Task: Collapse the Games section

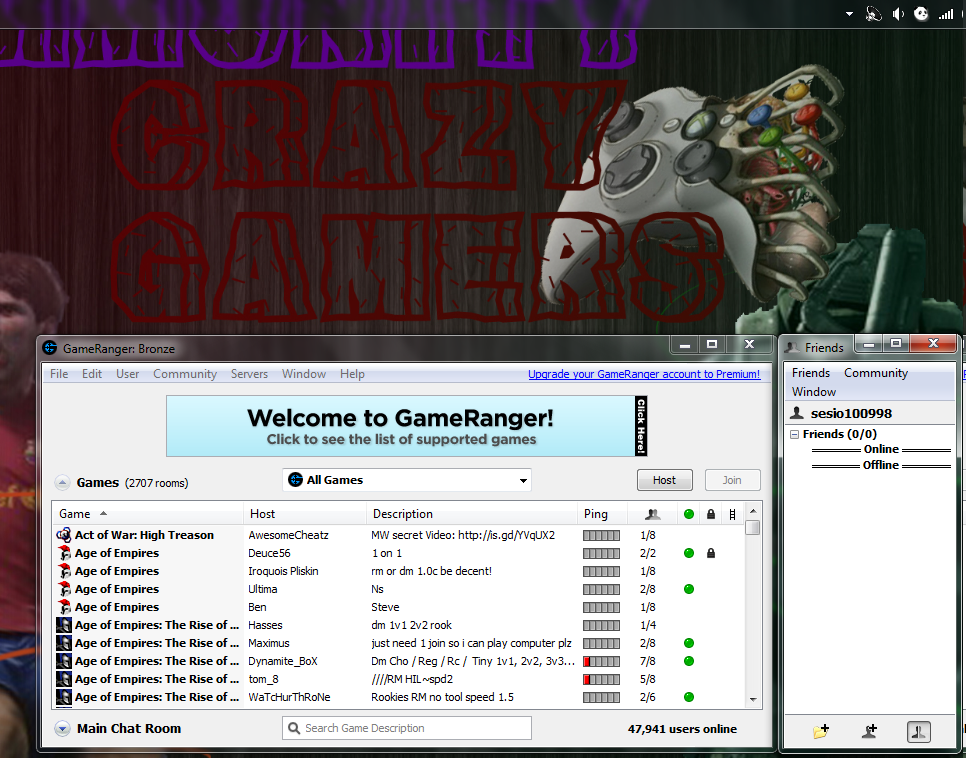Action: 62,483
